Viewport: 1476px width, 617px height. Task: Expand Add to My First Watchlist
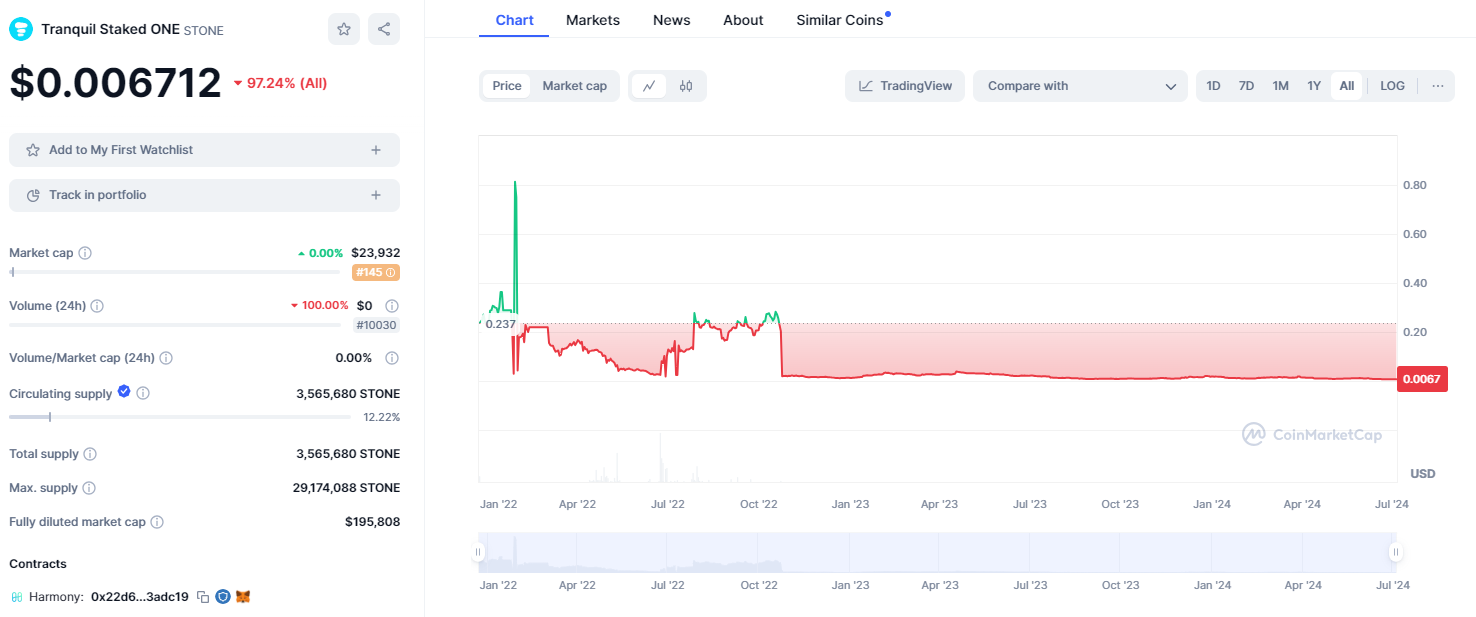[x=204, y=150]
